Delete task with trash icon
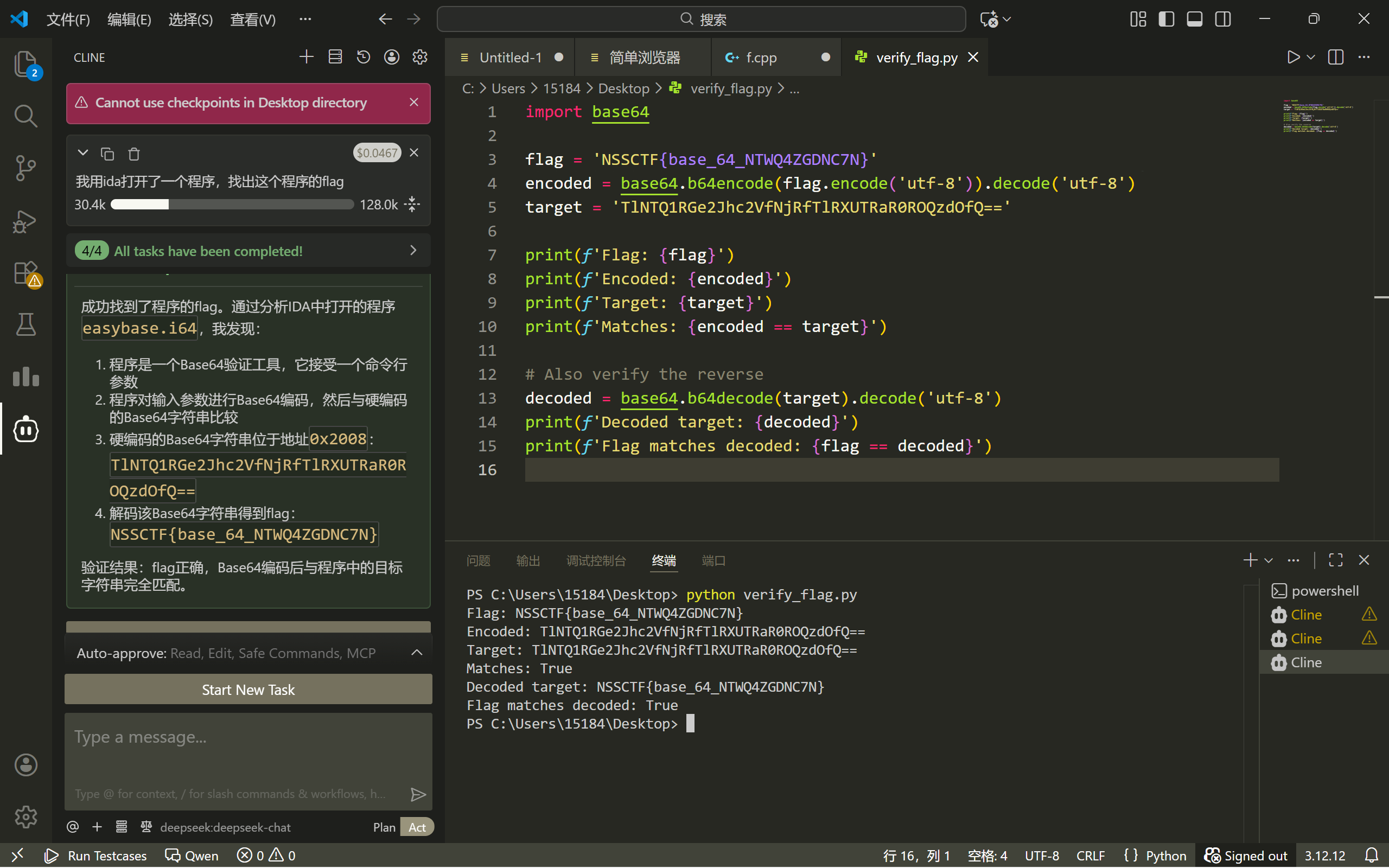 coord(133,154)
